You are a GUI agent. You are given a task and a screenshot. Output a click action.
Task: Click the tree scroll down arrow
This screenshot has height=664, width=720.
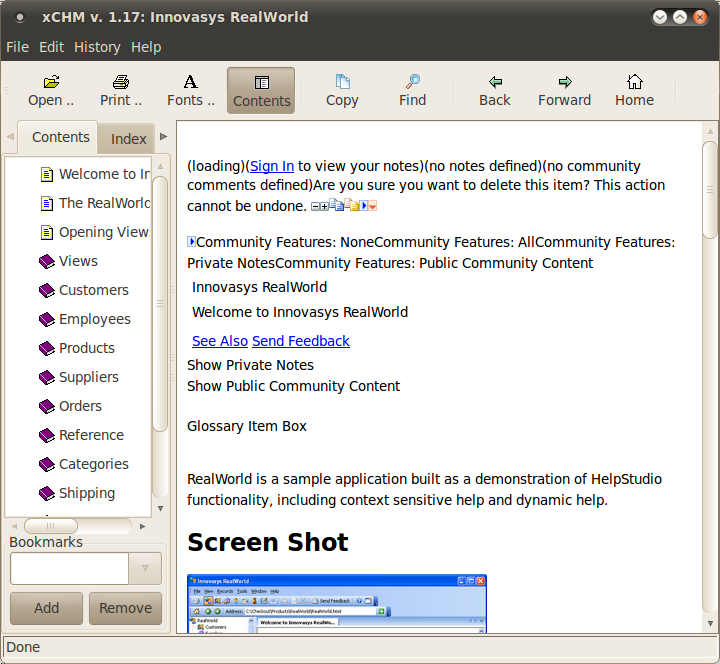160,508
